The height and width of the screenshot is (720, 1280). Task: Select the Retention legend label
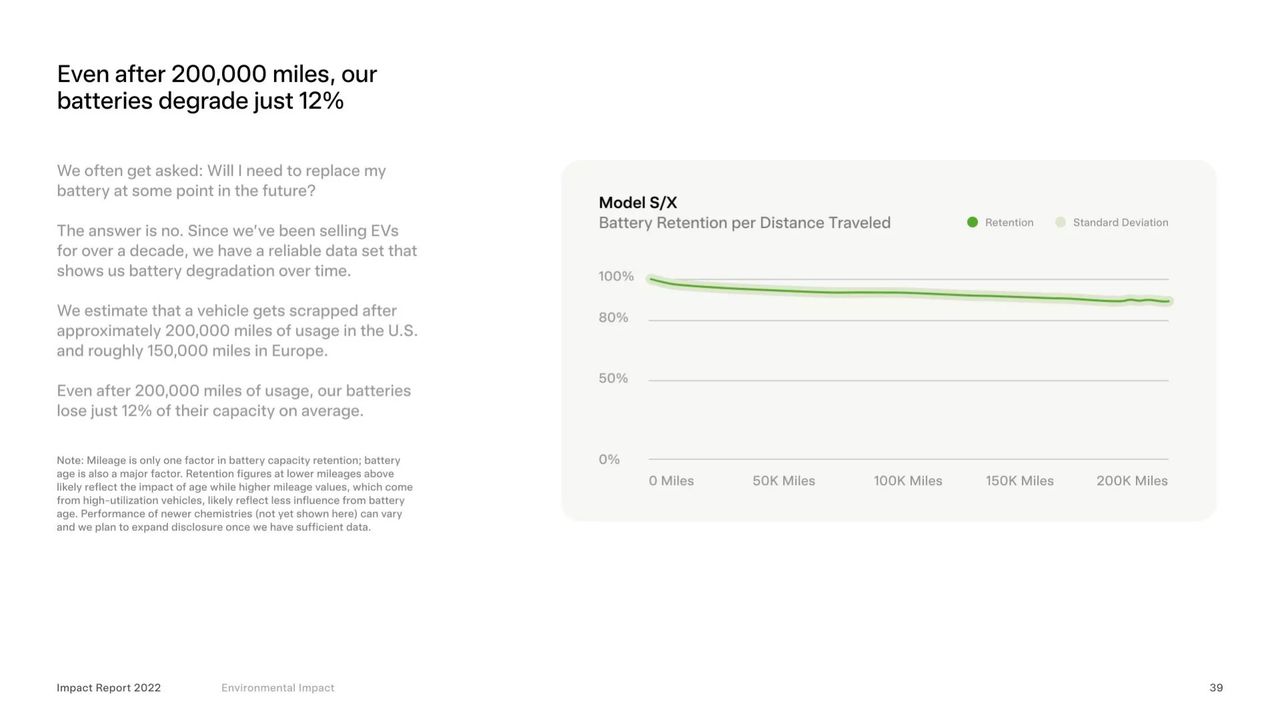tap(1009, 222)
